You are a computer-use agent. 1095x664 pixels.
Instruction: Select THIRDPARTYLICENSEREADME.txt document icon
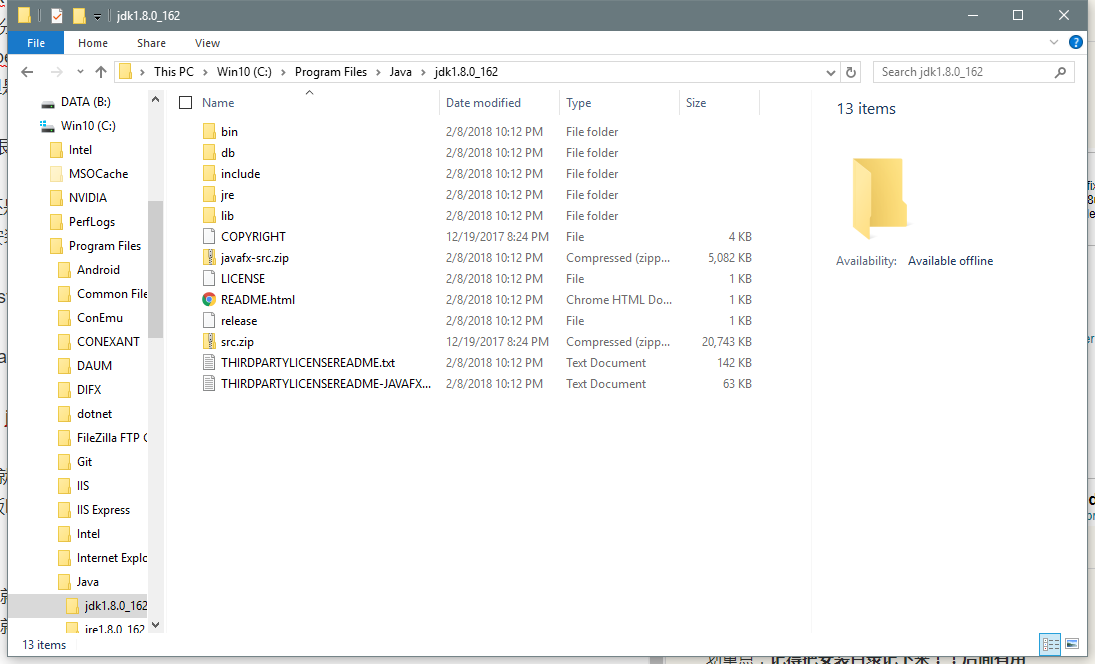tap(209, 362)
